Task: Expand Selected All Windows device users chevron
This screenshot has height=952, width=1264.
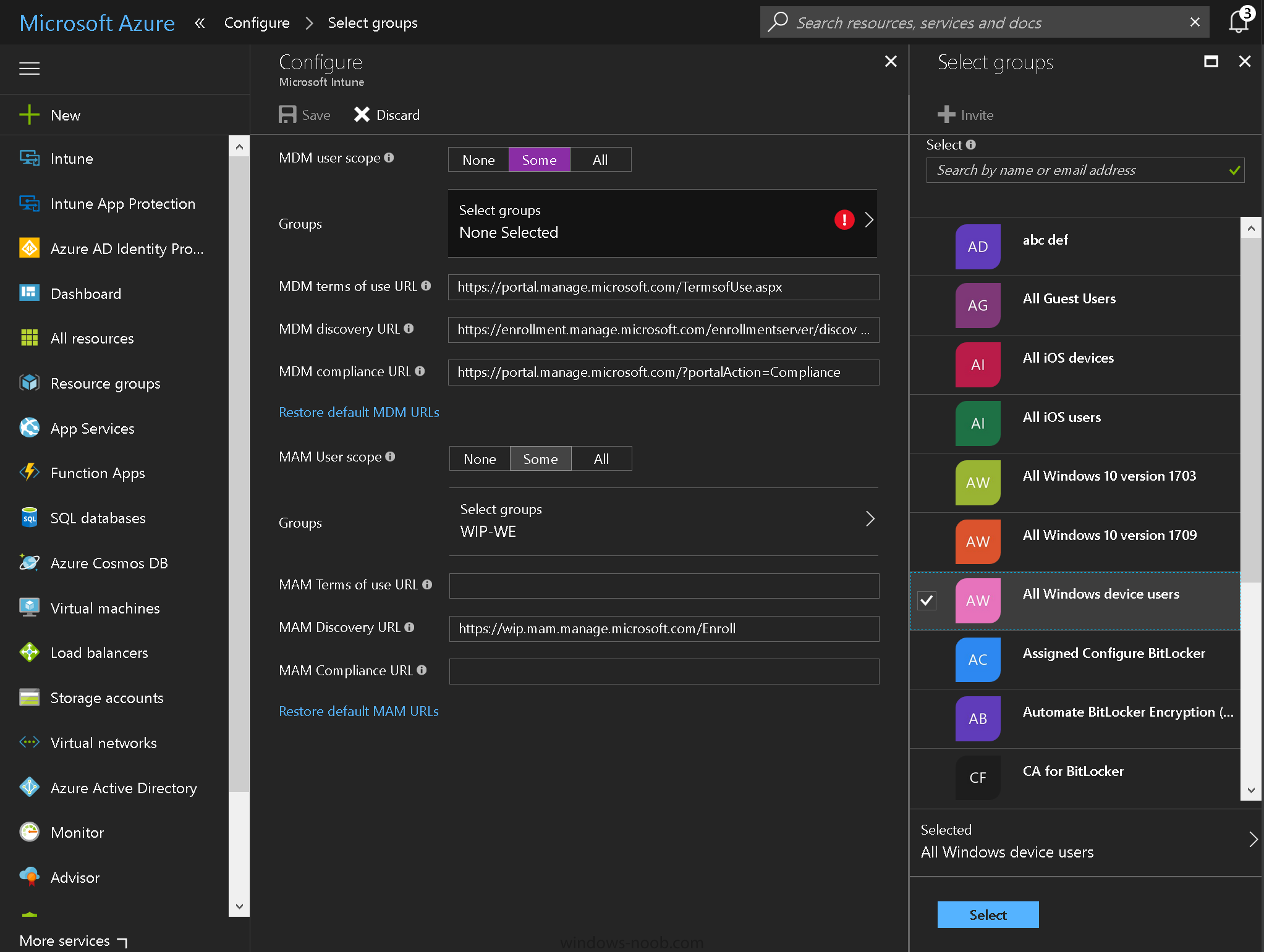Action: [1253, 840]
